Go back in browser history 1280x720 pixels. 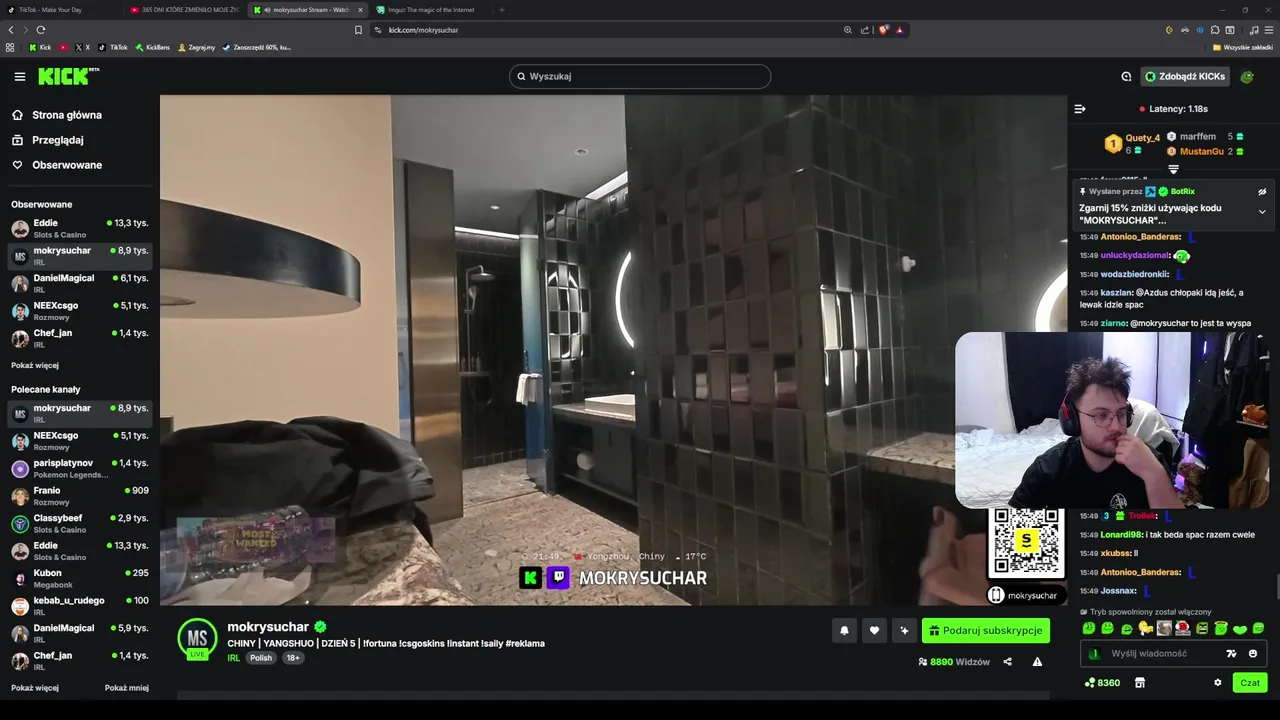point(11,30)
